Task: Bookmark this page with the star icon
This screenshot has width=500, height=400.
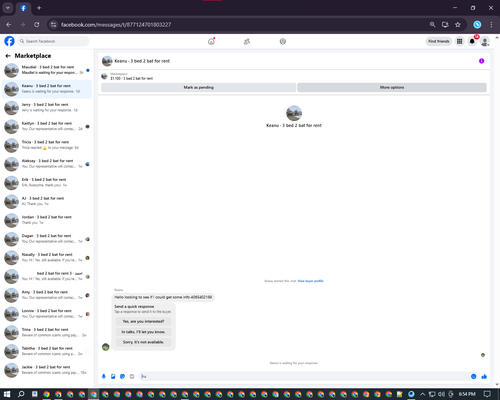Action: (x=458, y=24)
